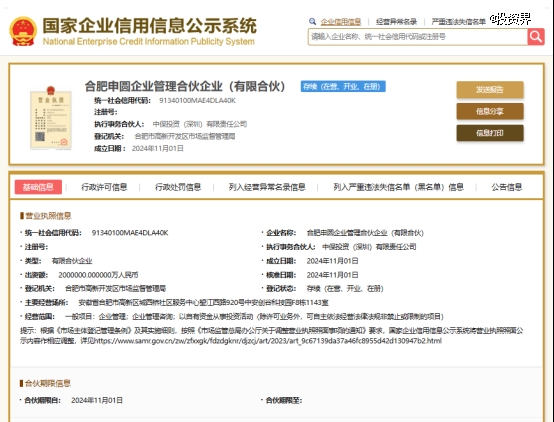Click the system title 国家企业信用信息公示系统
The image size is (554, 422).
pyautogui.click(x=149, y=25)
